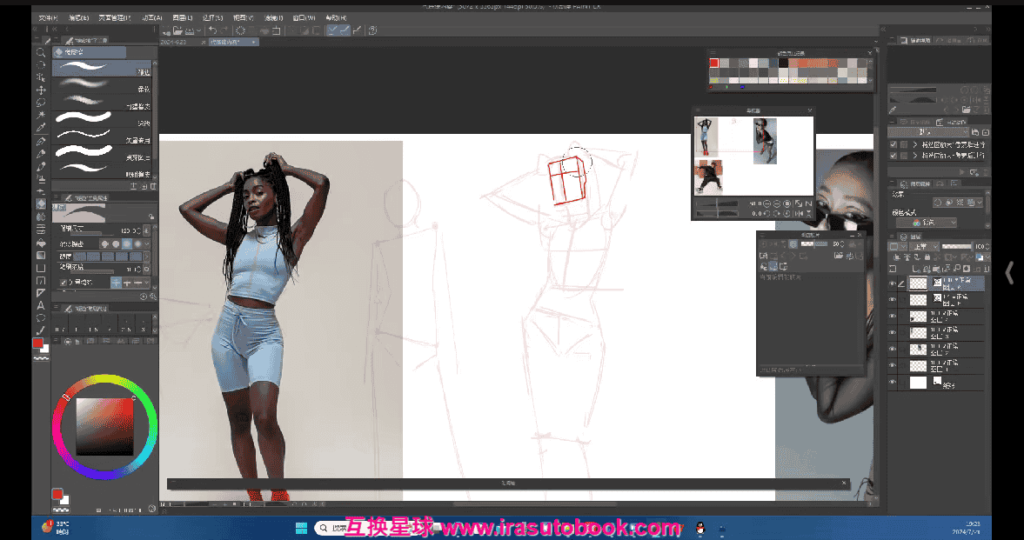Screen dimensions: 1024x540
Task: Click the Save icon in command bar
Action: (x=189, y=31)
